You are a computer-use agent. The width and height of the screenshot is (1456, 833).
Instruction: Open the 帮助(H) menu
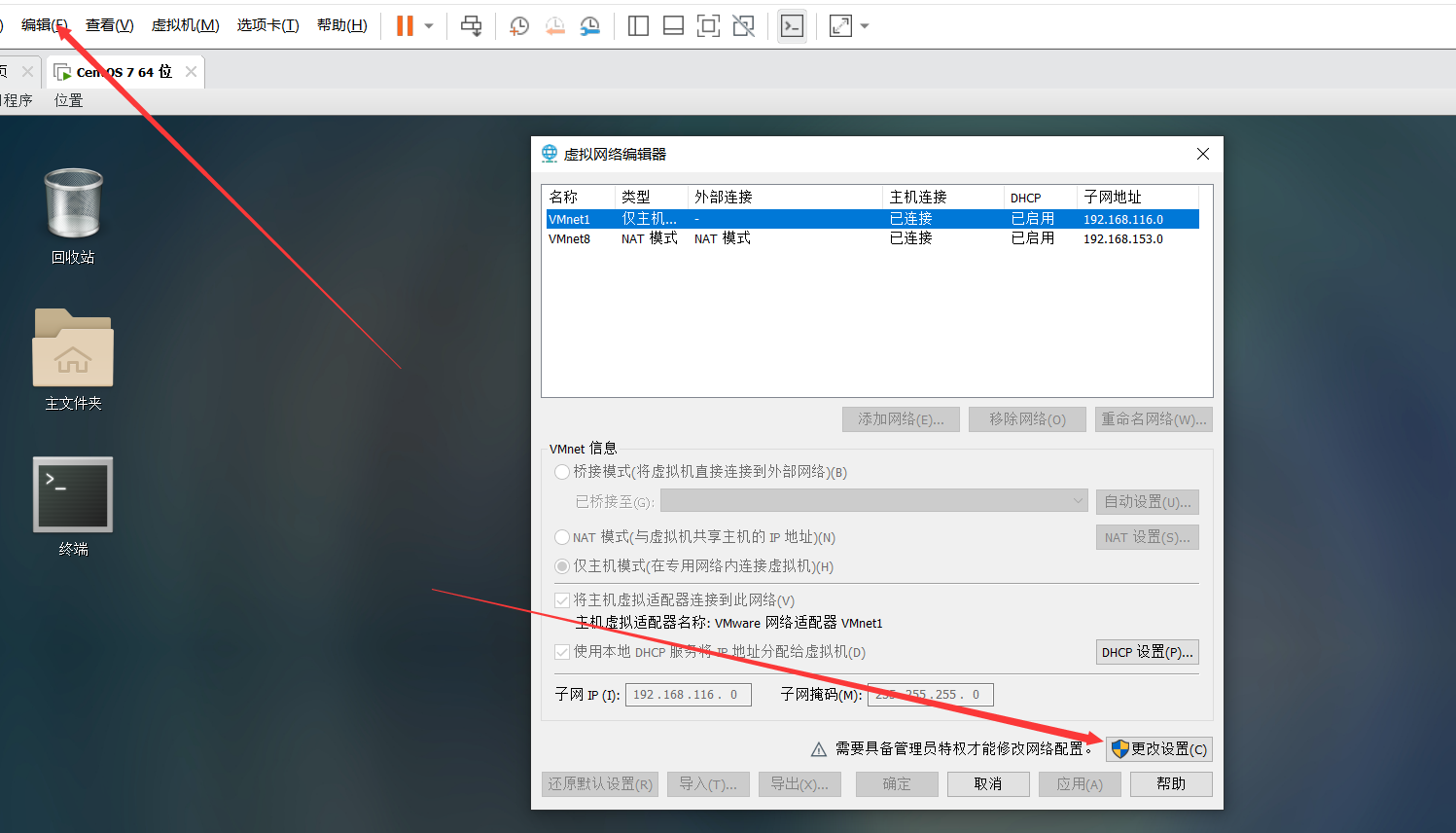[342, 25]
